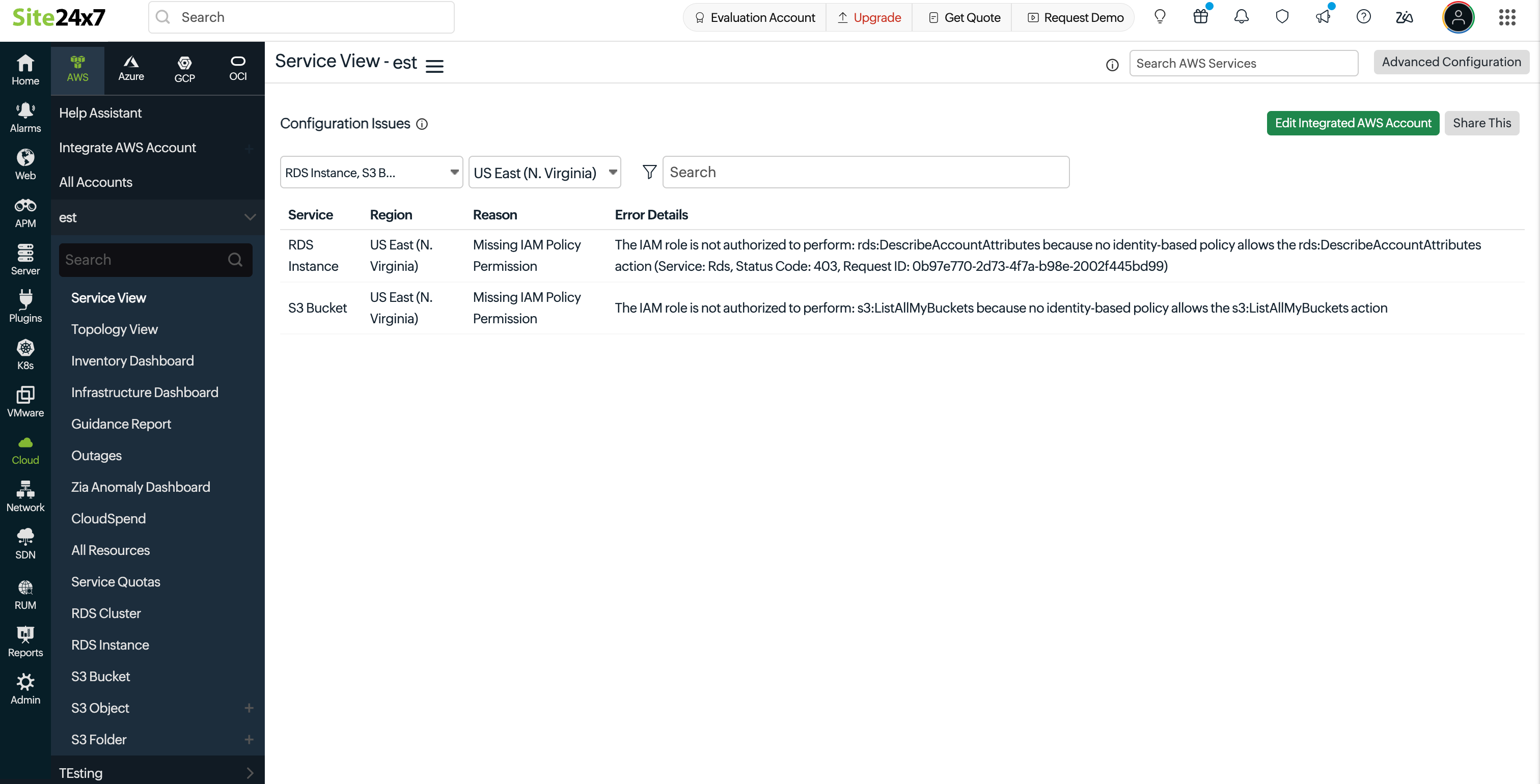1540x784 pixels.
Task: Open the VMware sidebar icon
Action: pos(25,402)
